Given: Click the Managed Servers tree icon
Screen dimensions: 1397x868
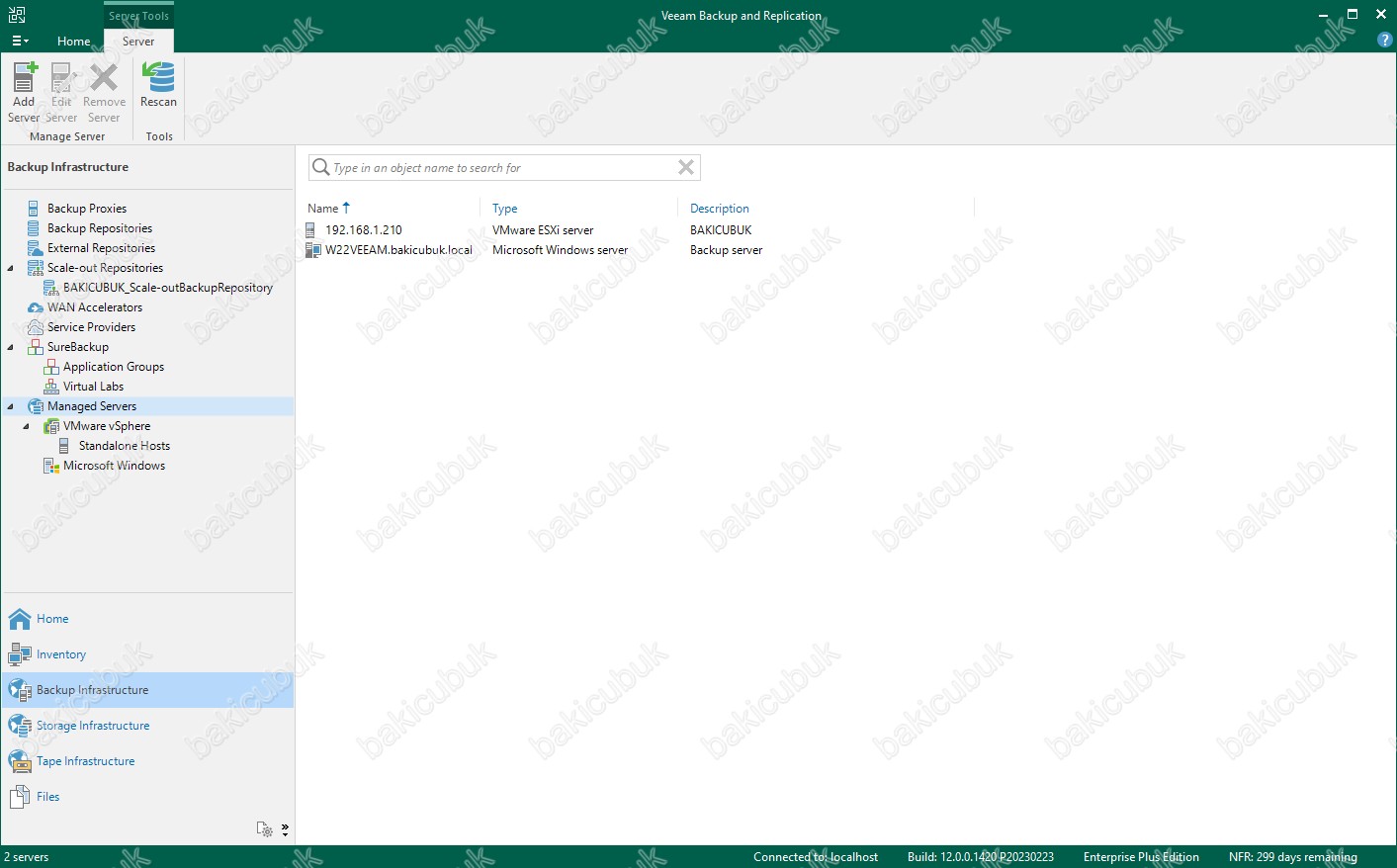Looking at the screenshot, I should (x=36, y=406).
